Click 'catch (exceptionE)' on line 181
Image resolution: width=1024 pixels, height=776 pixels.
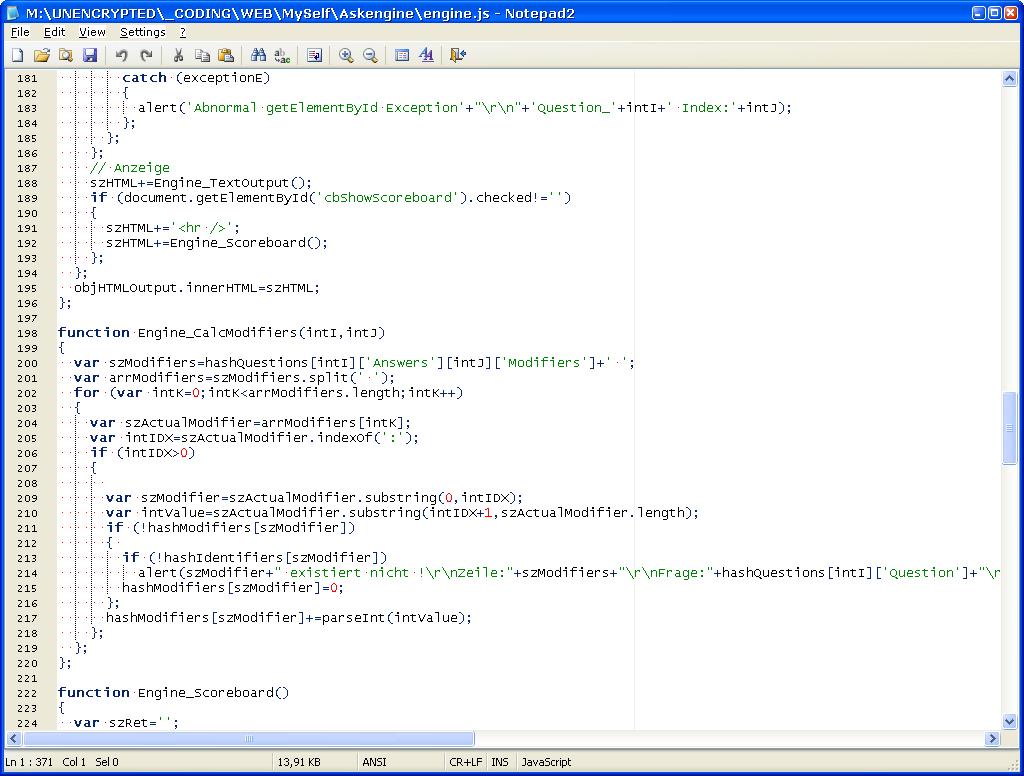[197, 78]
